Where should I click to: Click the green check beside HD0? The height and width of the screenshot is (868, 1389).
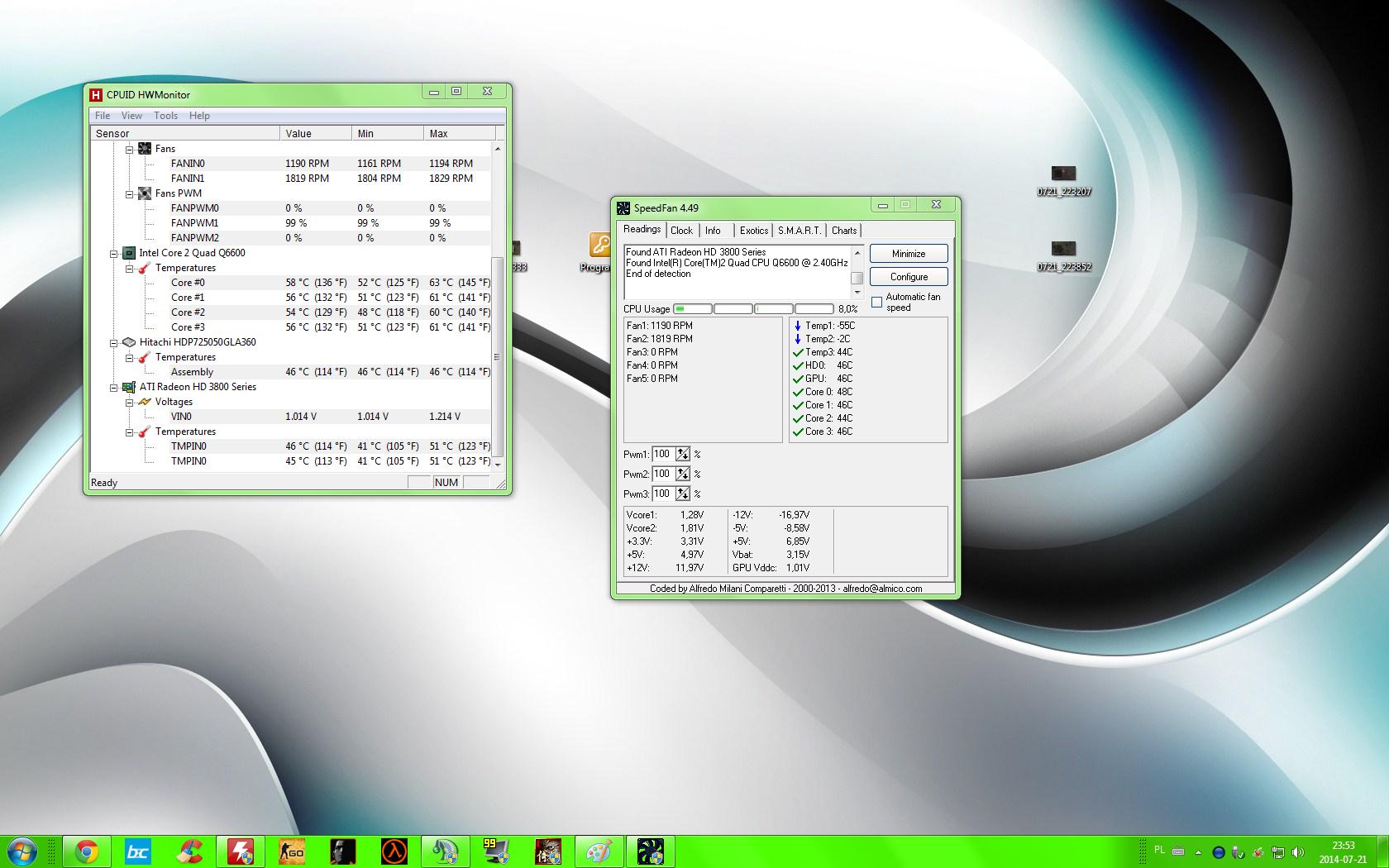click(798, 365)
